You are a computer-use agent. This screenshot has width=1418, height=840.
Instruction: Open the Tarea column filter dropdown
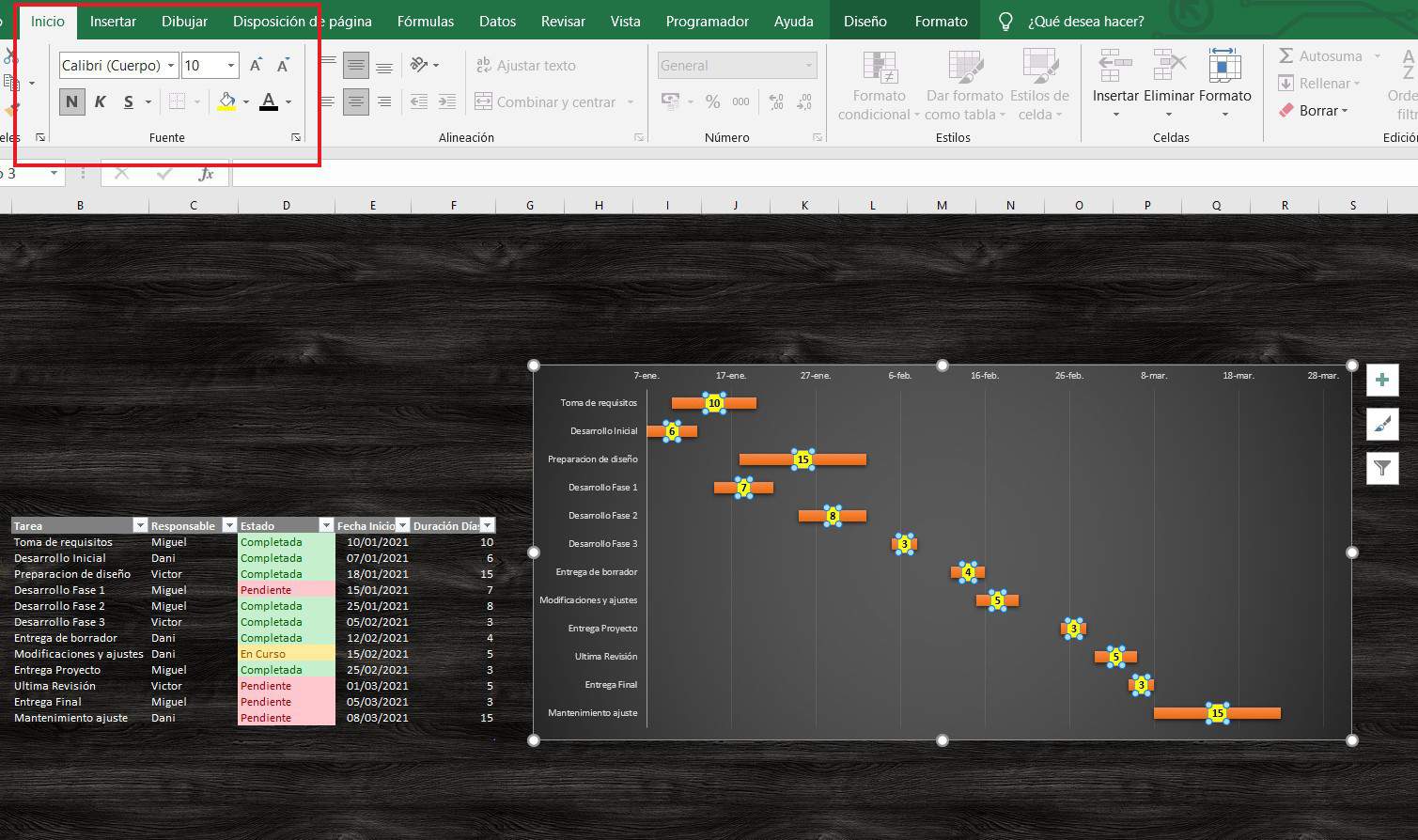point(140,525)
